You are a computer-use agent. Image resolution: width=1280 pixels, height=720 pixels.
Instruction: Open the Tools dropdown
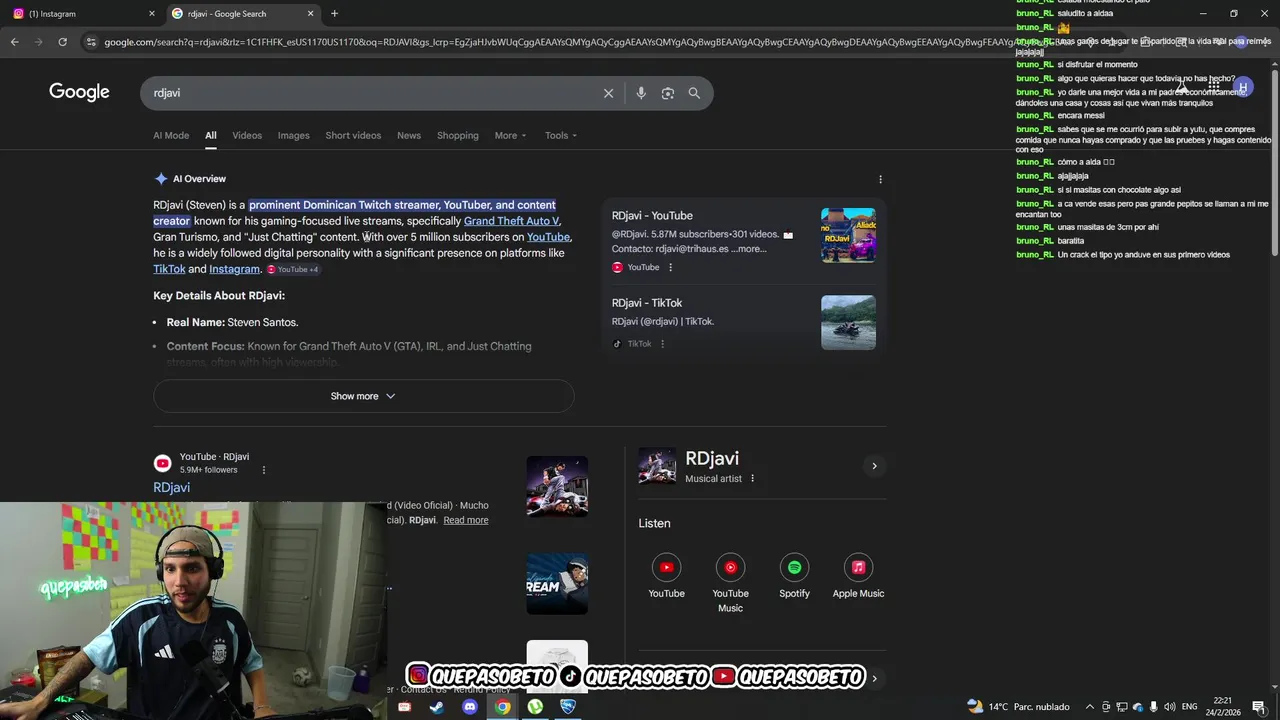tap(561, 136)
